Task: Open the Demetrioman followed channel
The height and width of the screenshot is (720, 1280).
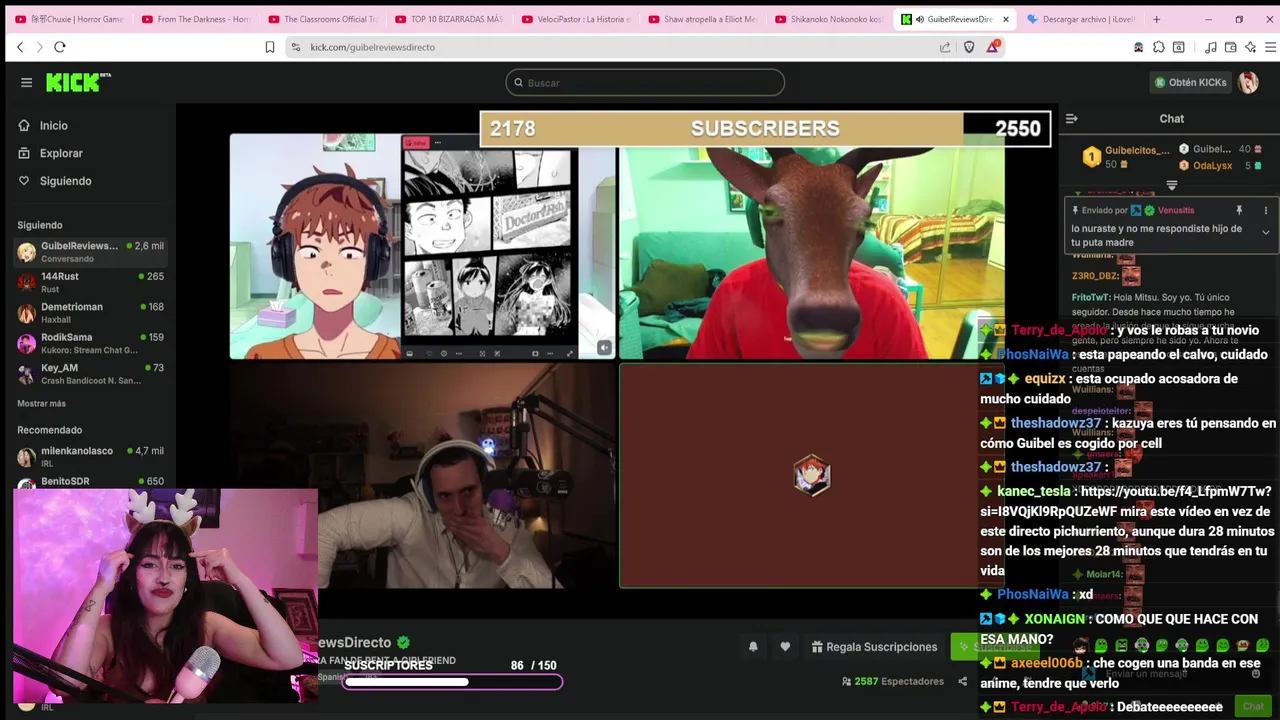Action: coord(90,313)
